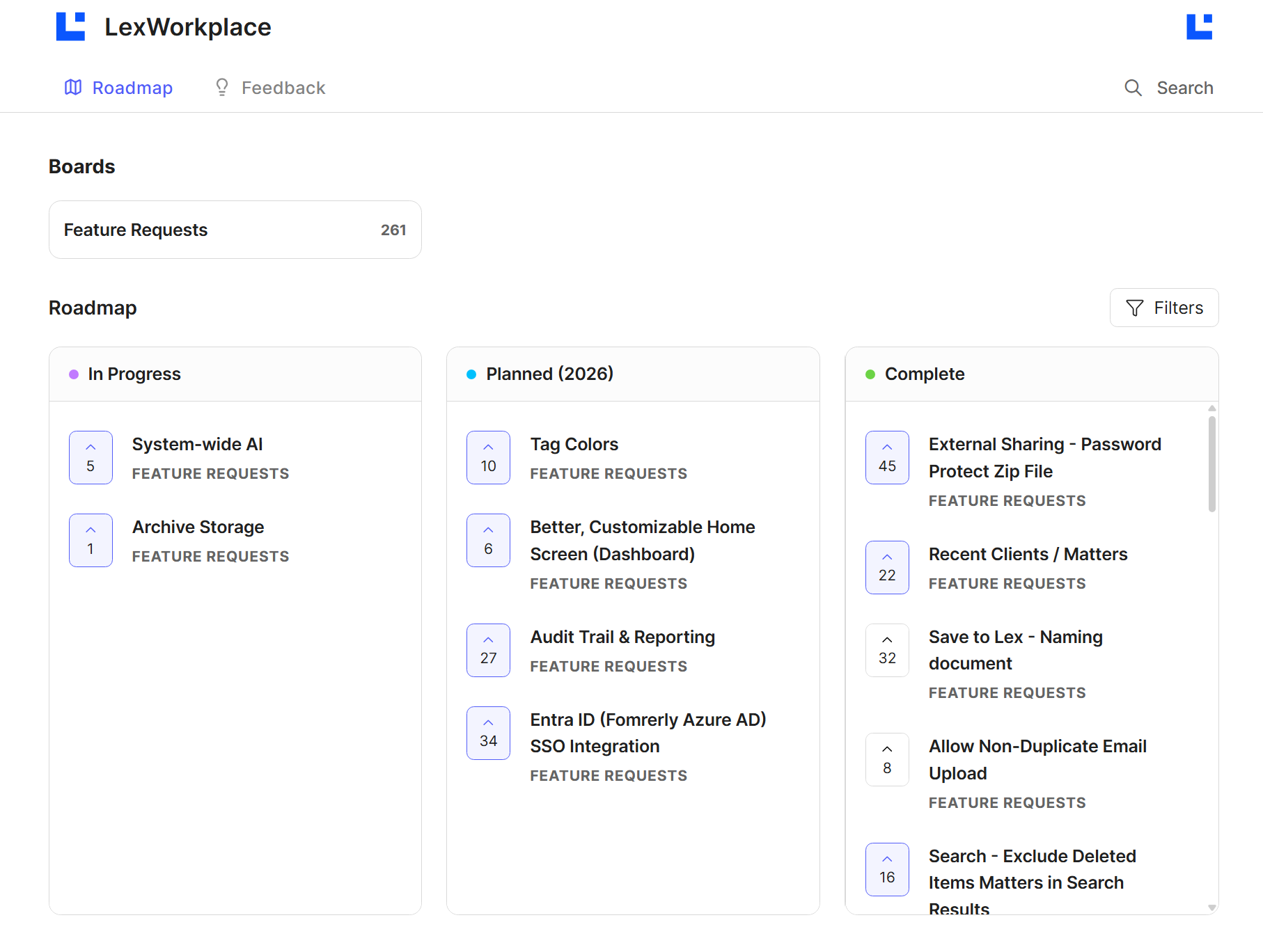
Task: Open the Filters button
Action: pos(1164,308)
